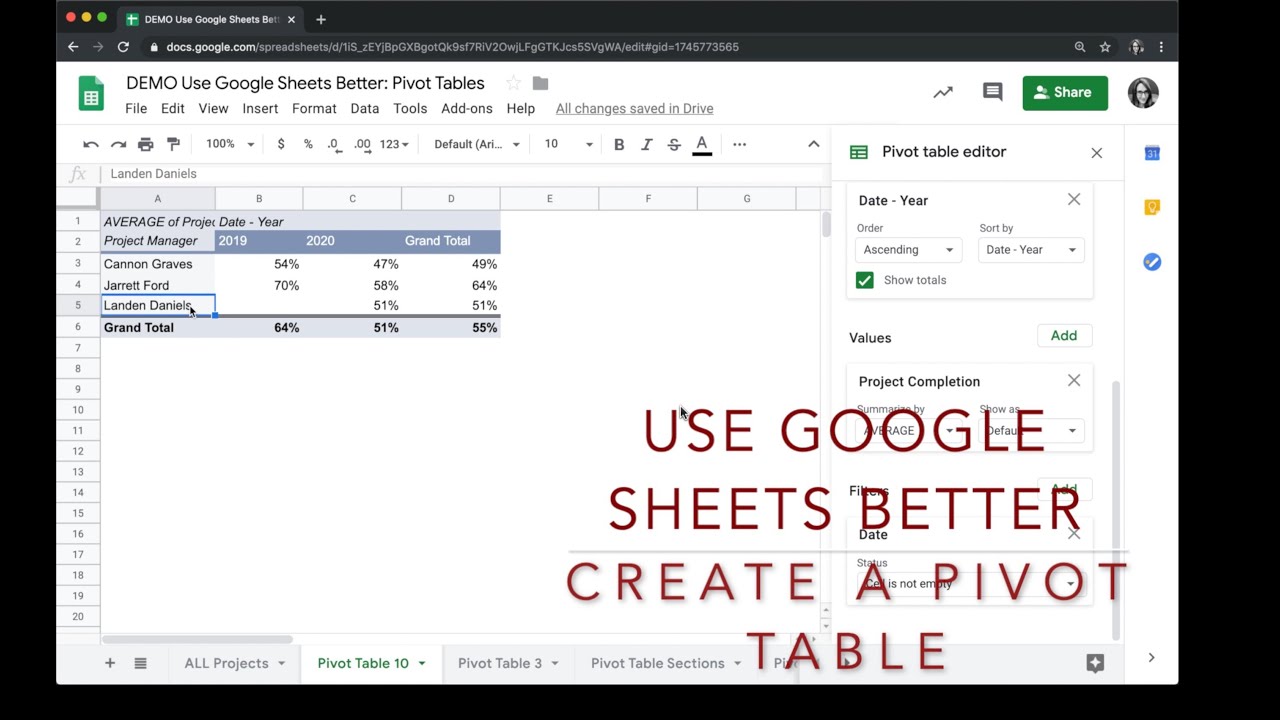Open the ALL Projects tab dropdown arrow
The image size is (1280, 720).
(281, 663)
